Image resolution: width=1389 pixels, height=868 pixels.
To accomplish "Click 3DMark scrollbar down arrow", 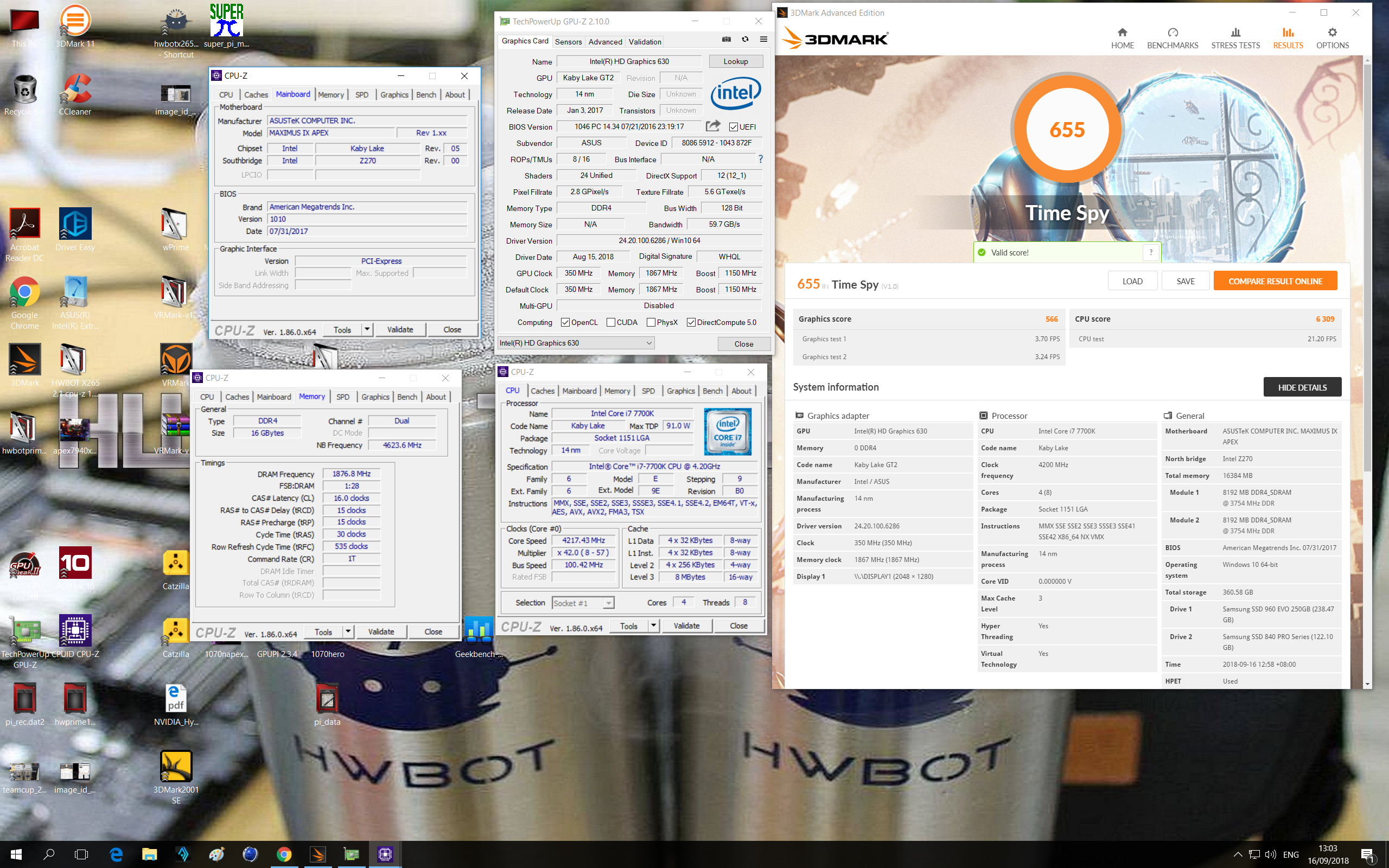I will click(x=1367, y=684).
